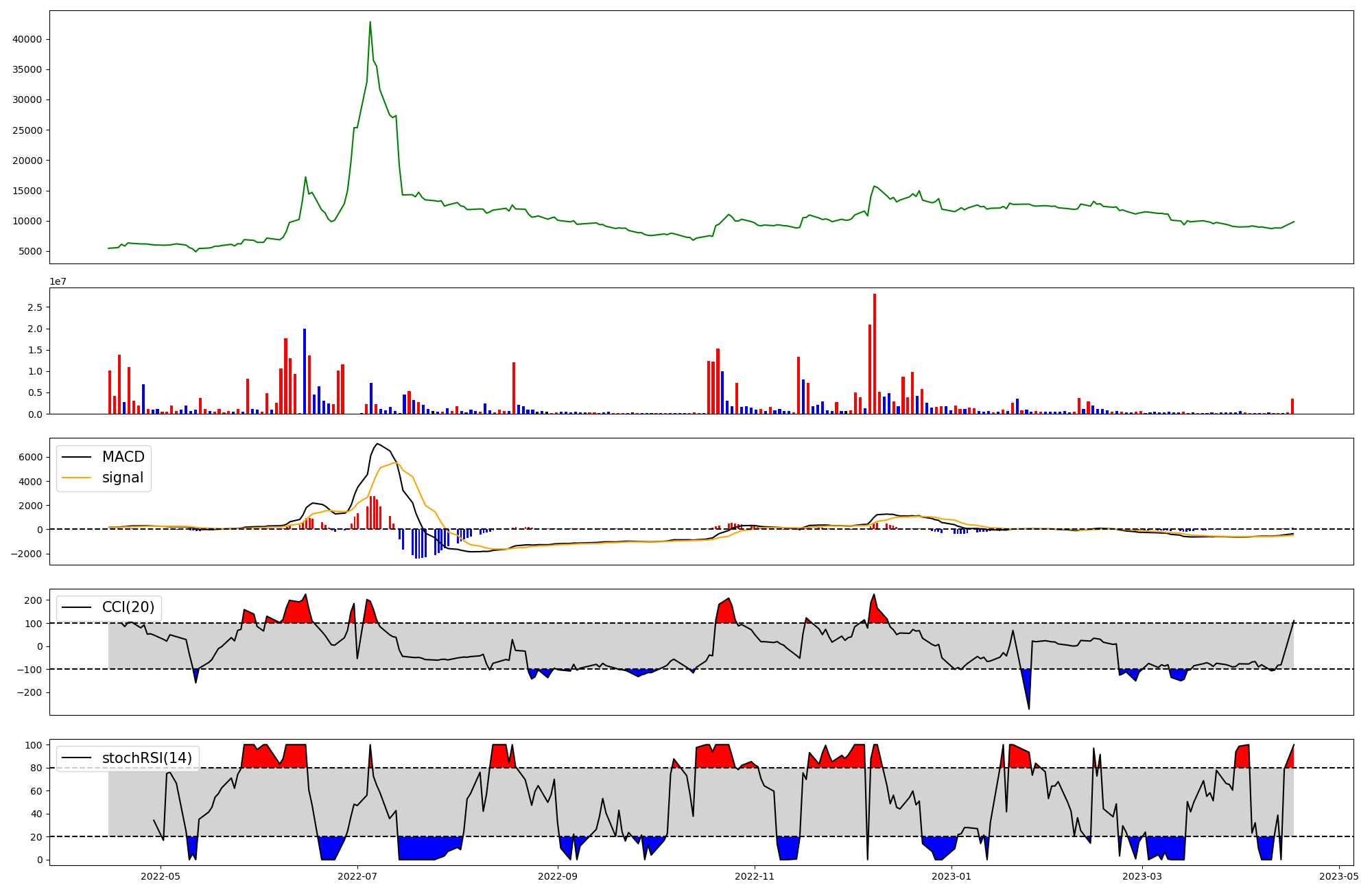Click the 10000 price axis label
This screenshot has height=892, width=1372.
click(x=27, y=221)
